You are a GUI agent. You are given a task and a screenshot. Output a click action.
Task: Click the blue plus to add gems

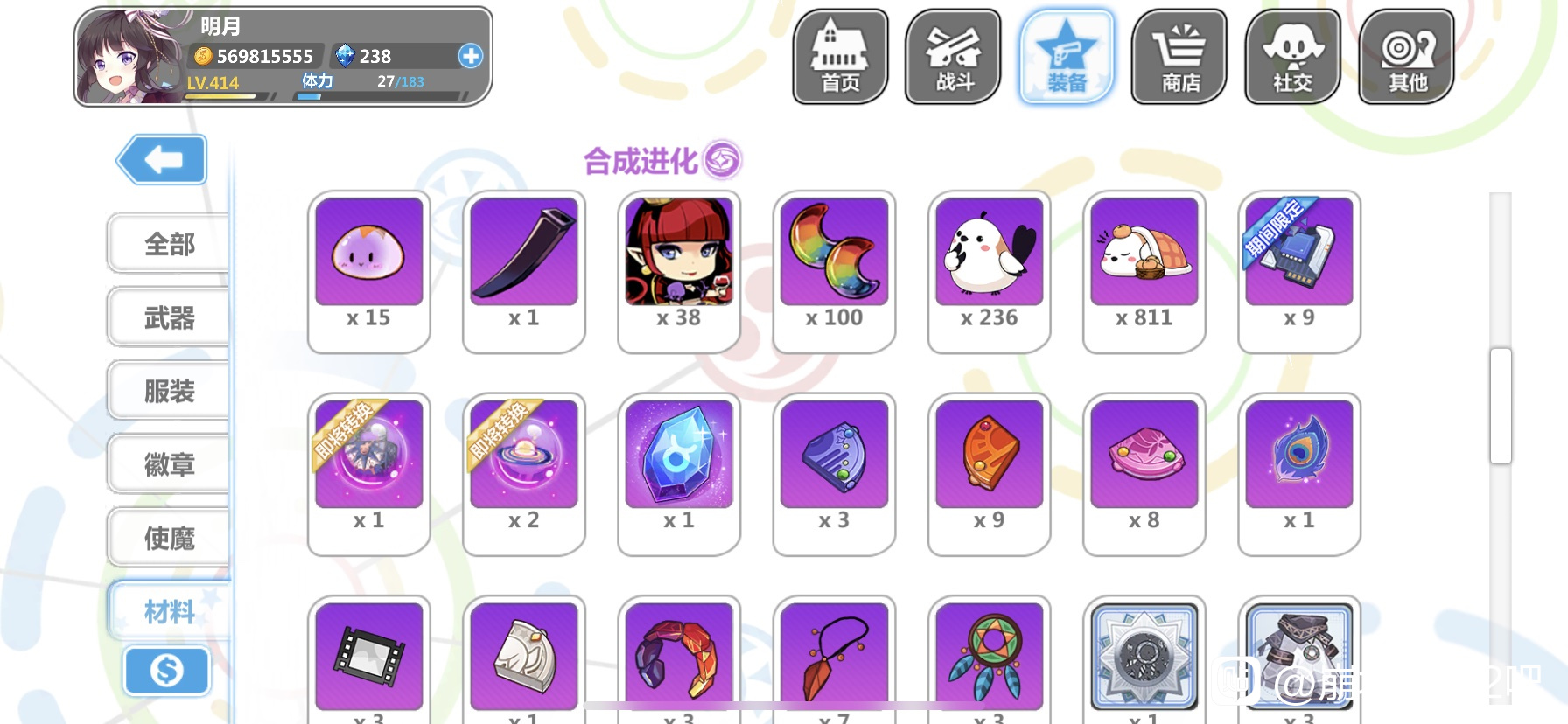(x=471, y=56)
